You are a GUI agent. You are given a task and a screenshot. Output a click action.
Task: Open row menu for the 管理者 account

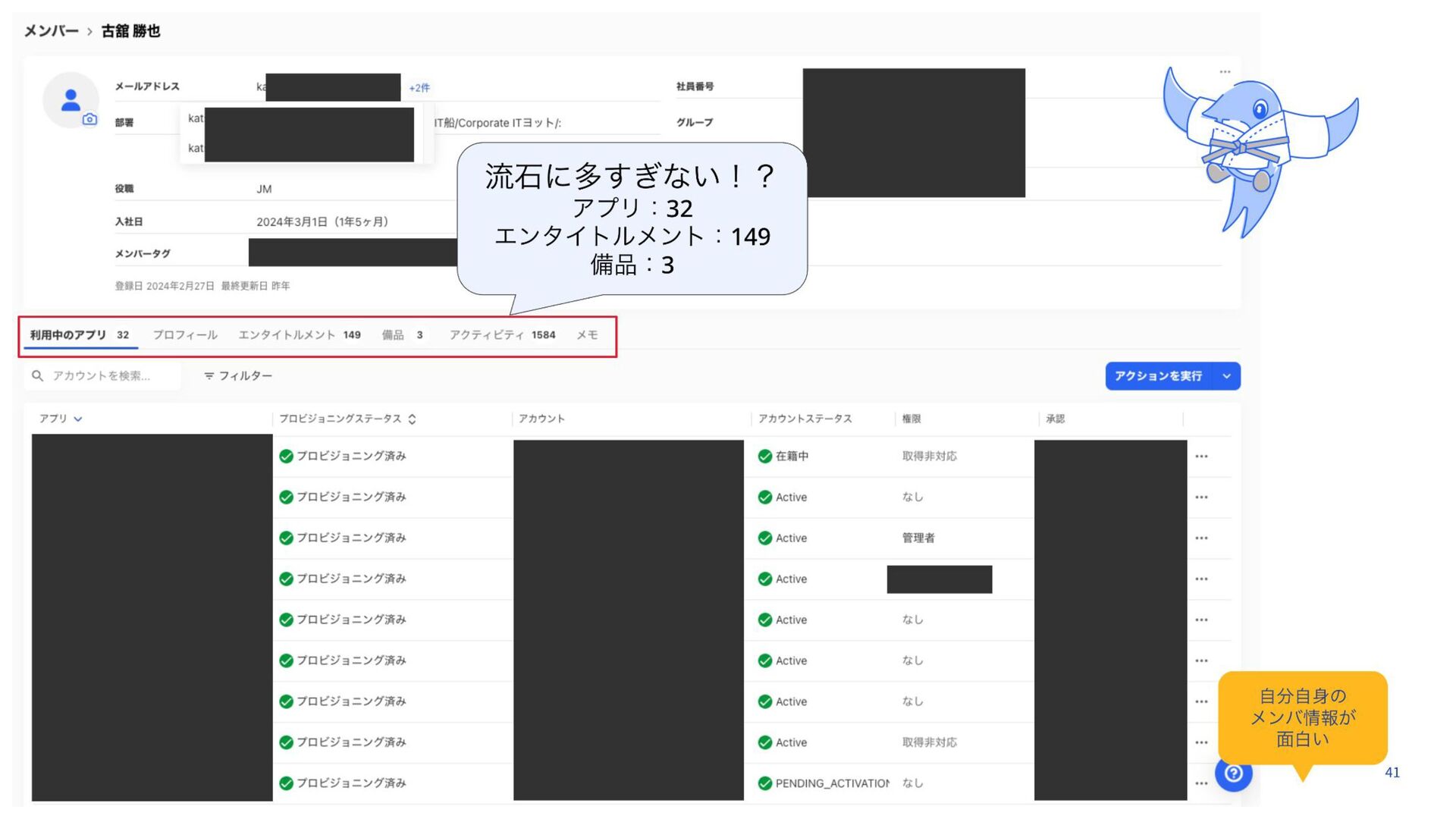point(1201,538)
